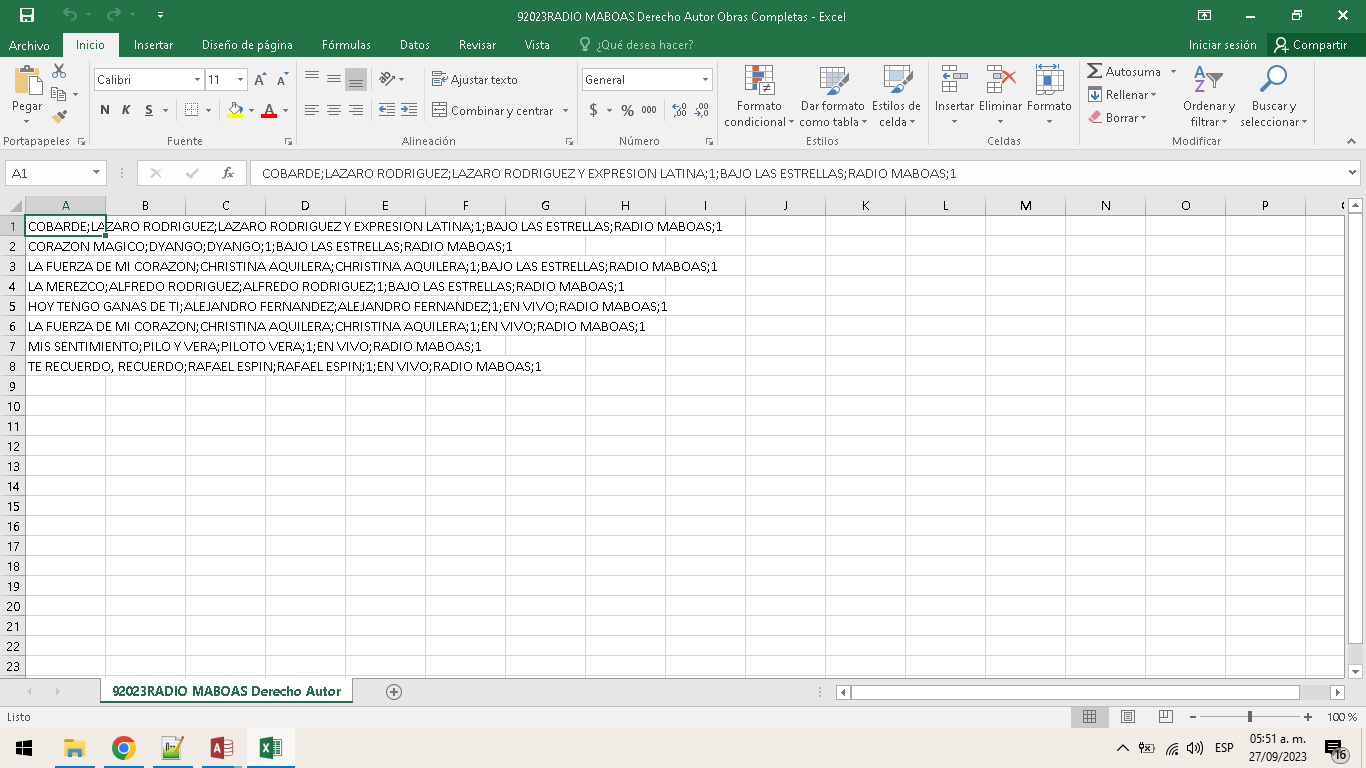Toggle bold formatting (N)
This screenshot has height=768, width=1366.
(105, 110)
